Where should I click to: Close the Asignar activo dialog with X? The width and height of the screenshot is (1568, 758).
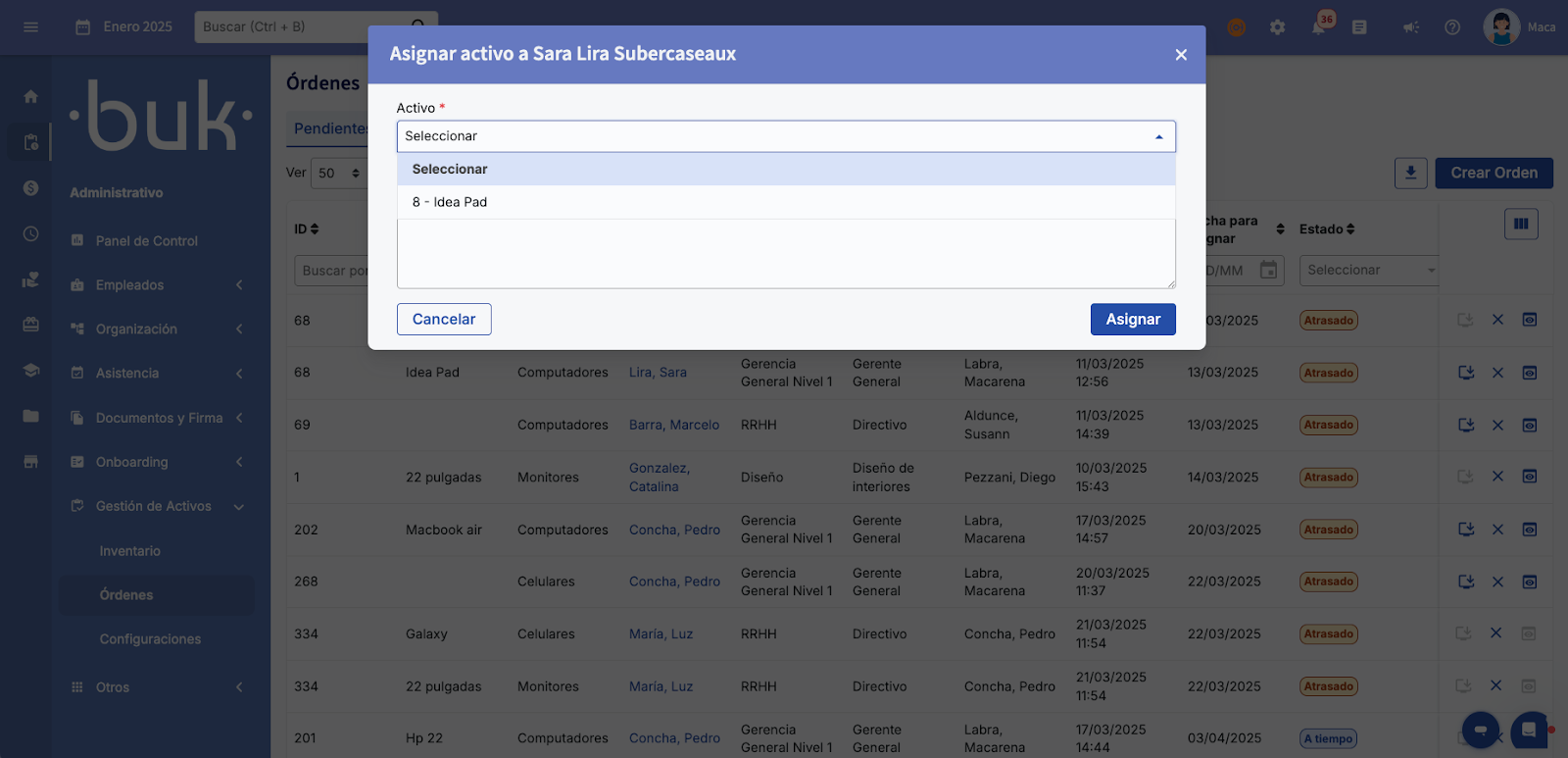1180,55
